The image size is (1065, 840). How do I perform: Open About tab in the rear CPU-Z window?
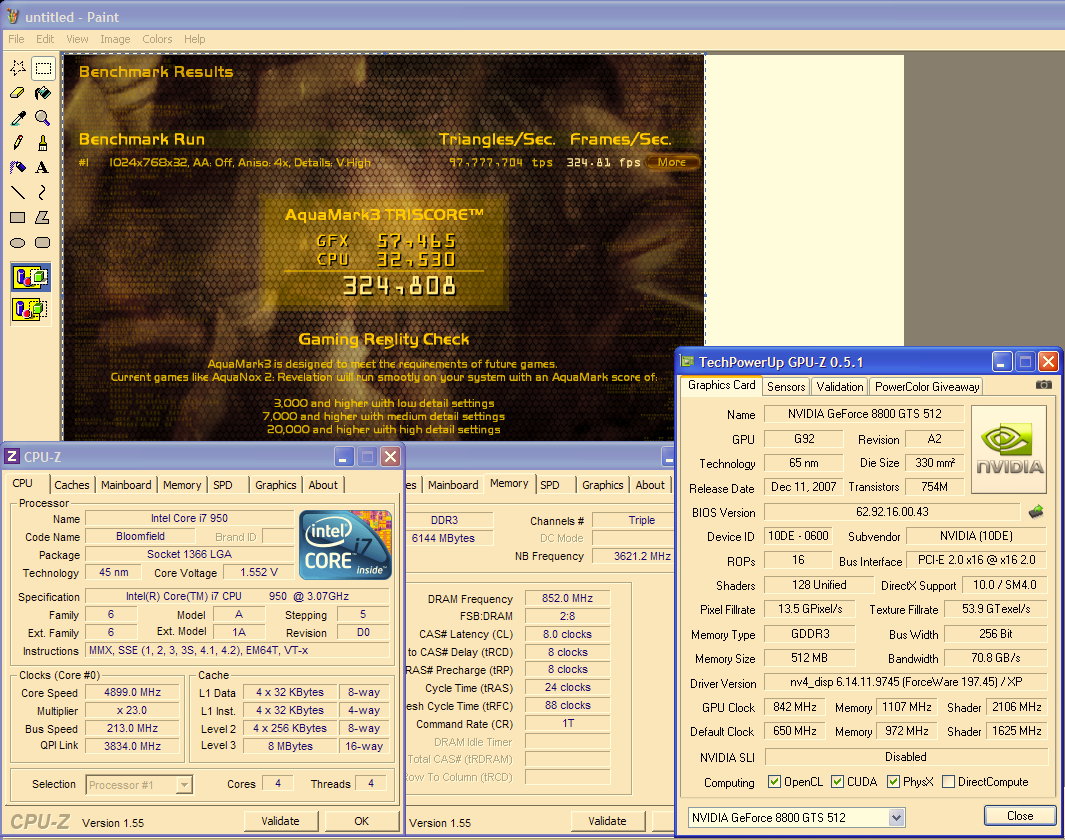(x=650, y=485)
